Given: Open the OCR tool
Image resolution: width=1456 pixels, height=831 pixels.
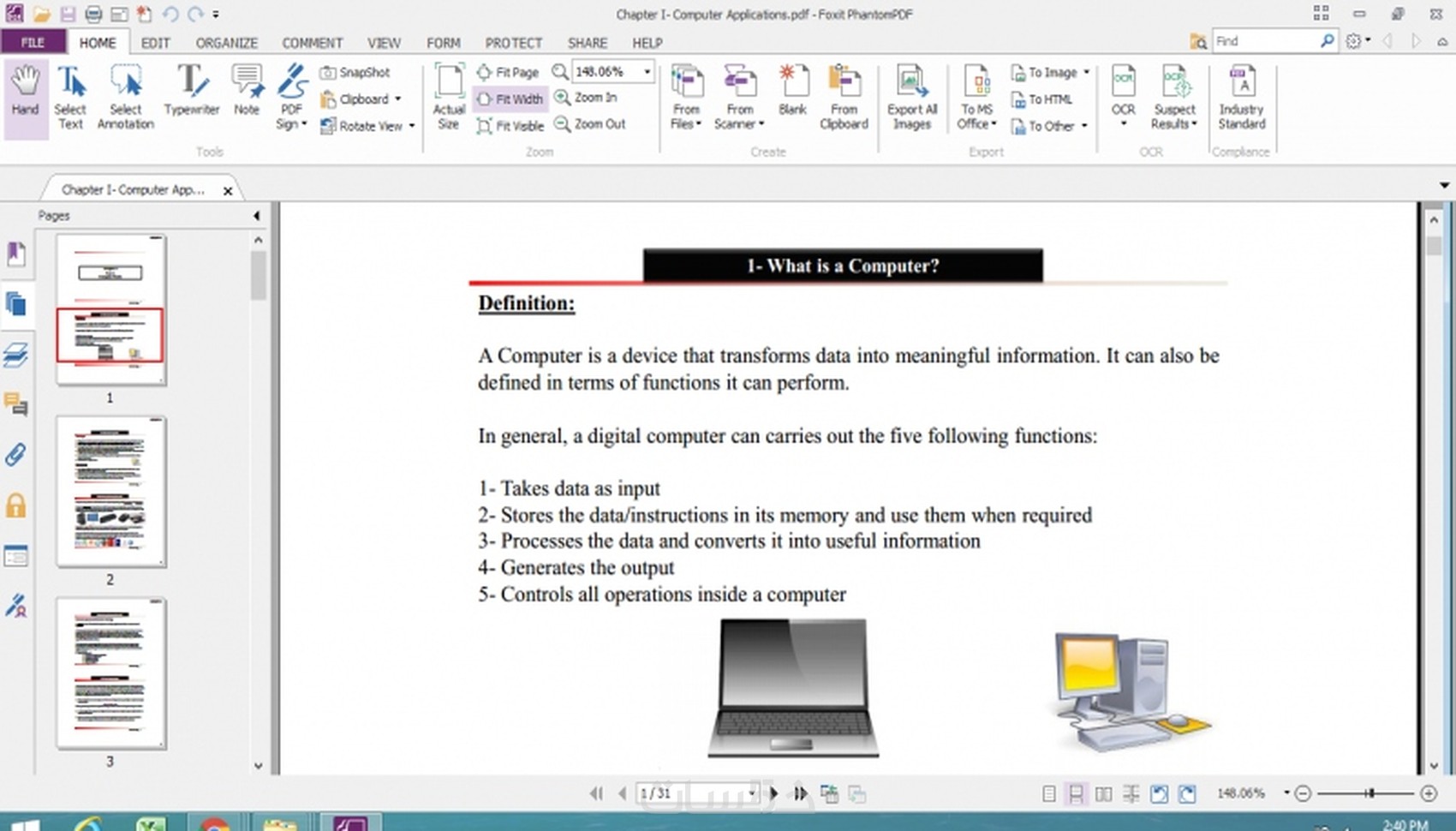Looking at the screenshot, I should pos(1123,97).
